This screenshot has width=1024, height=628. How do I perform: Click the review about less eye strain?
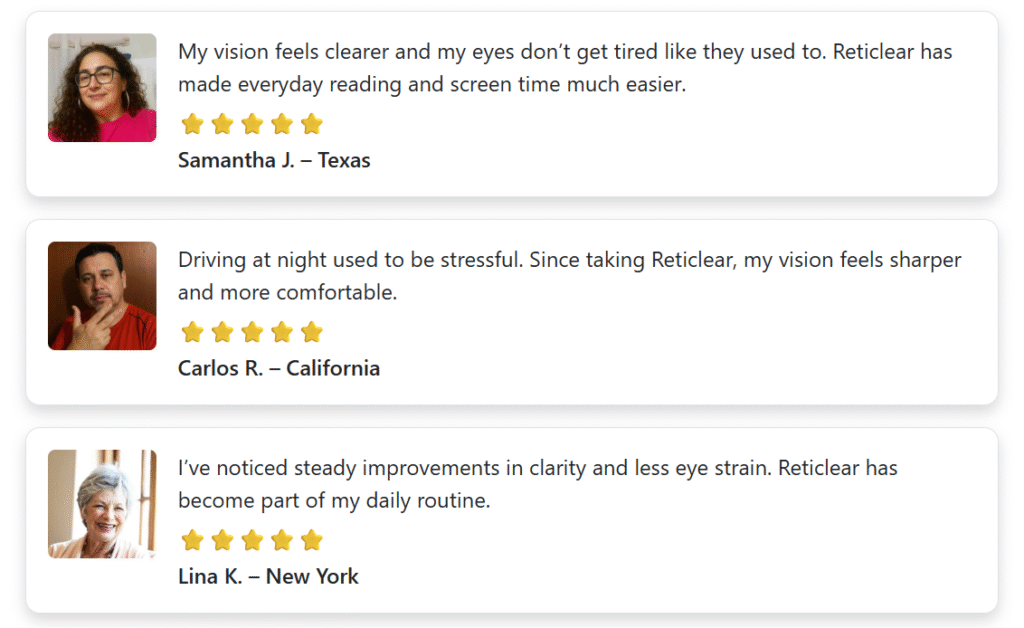pos(538,484)
